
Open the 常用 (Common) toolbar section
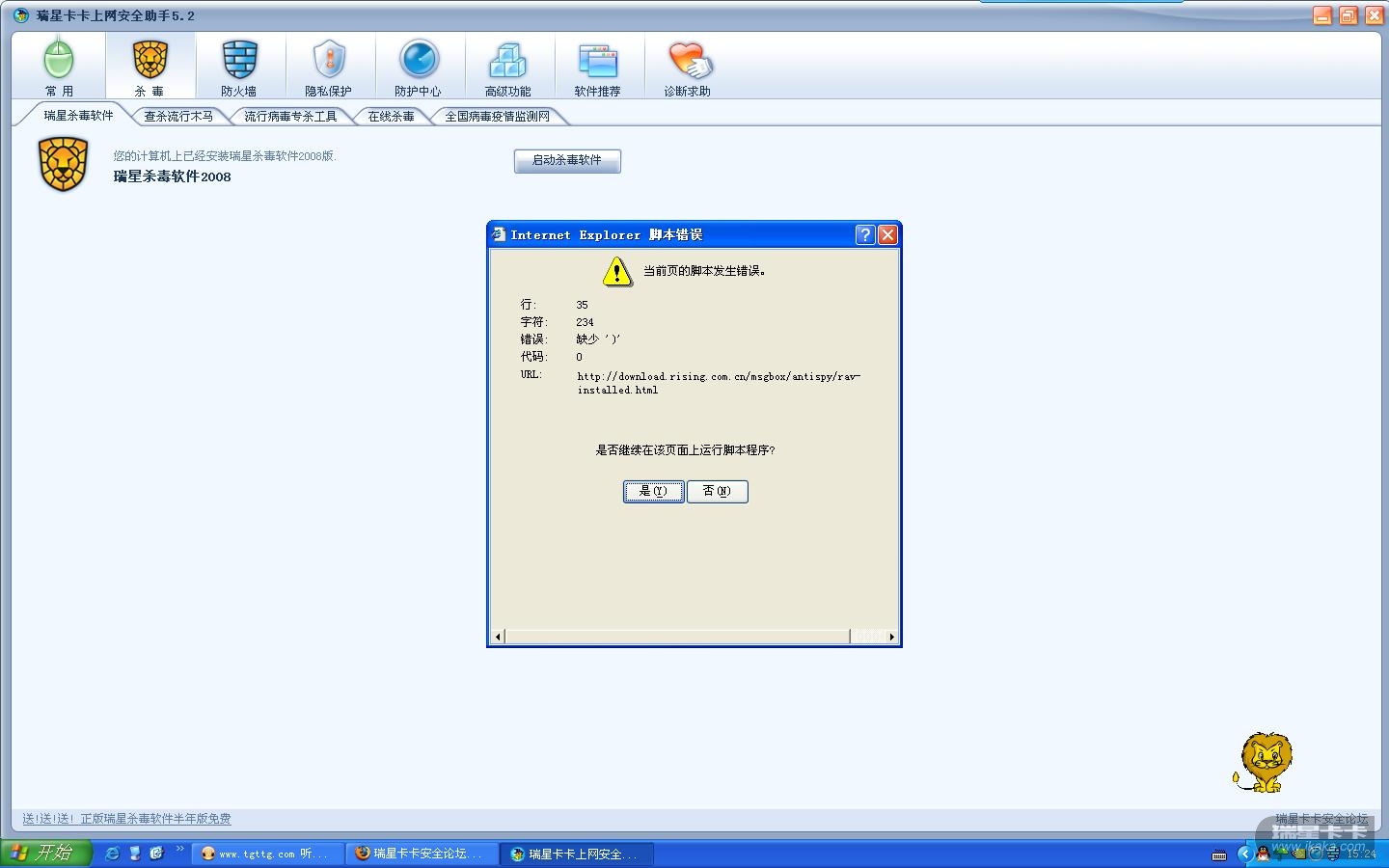[59, 67]
